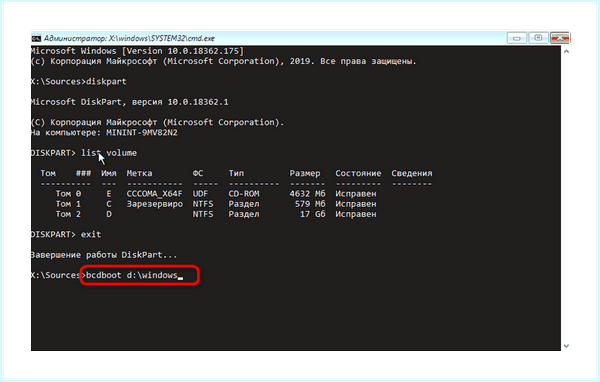Click the 'Том' column header
The width and height of the screenshot is (600, 382).
coord(48,173)
